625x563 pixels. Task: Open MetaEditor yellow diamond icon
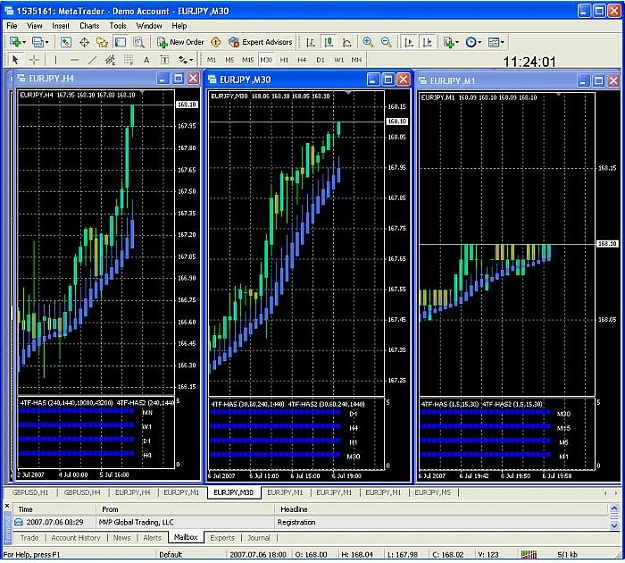tap(216, 42)
